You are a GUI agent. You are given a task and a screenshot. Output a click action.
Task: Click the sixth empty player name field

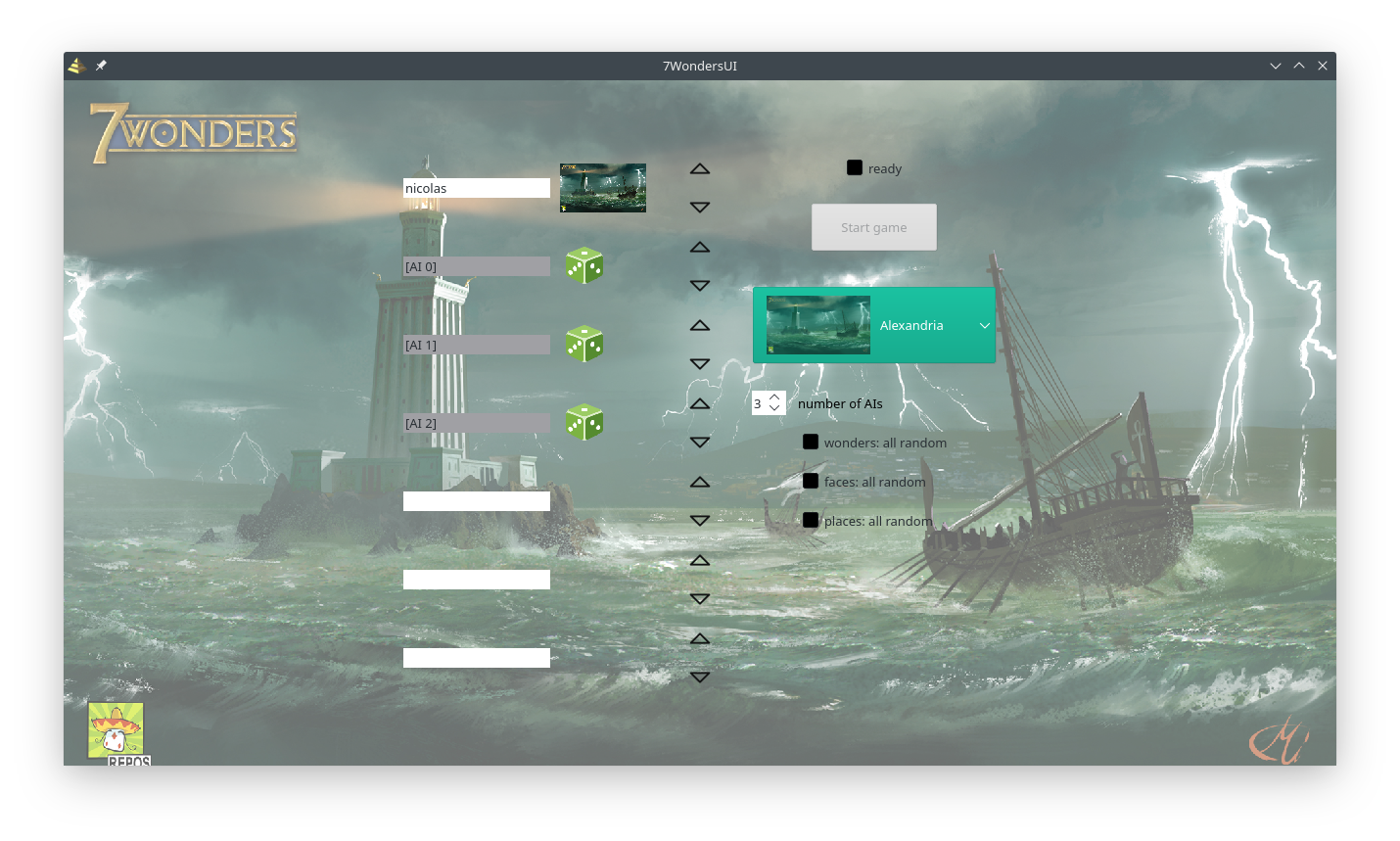point(477,580)
